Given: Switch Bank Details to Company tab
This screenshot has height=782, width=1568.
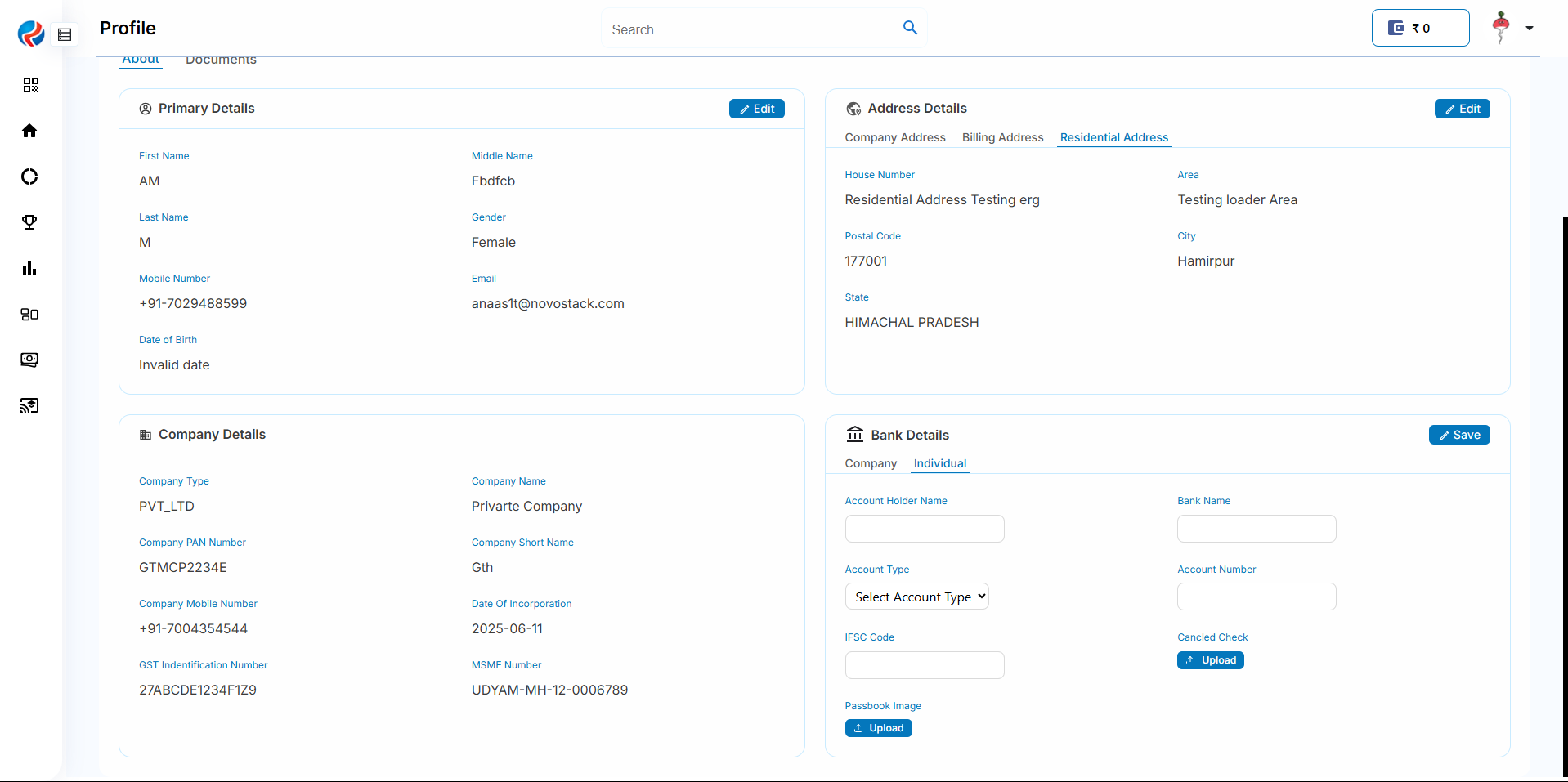Looking at the screenshot, I should (x=871, y=463).
